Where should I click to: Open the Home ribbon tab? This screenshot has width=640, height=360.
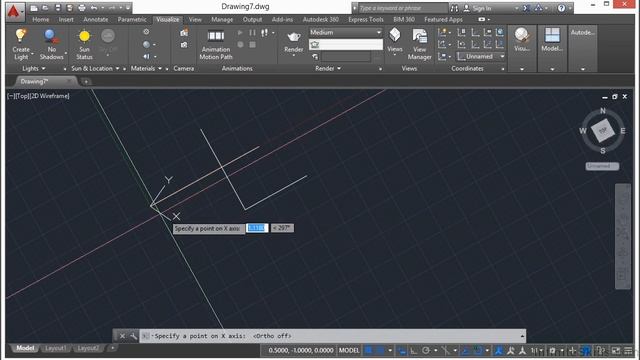pos(40,20)
